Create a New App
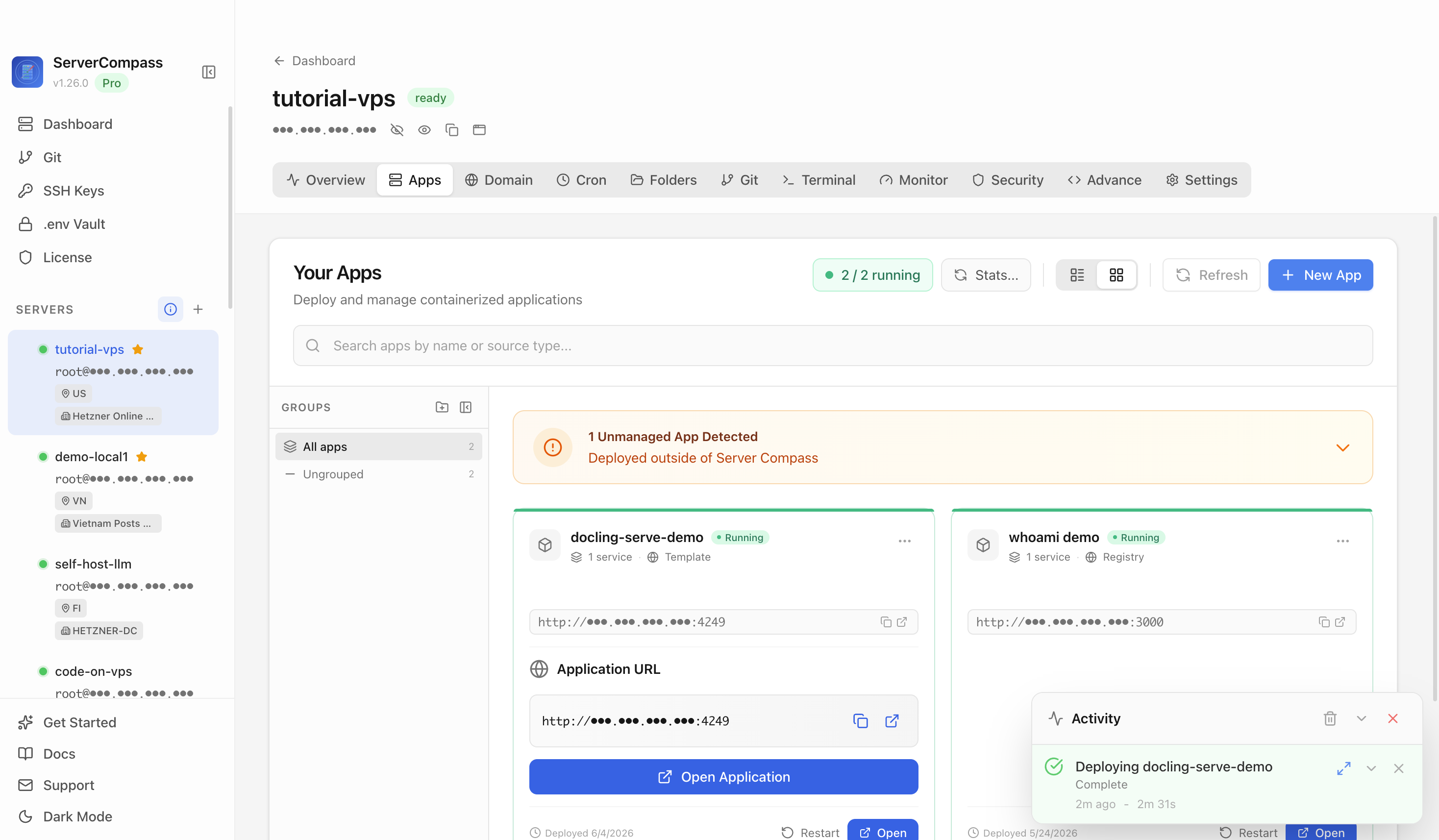 pos(1321,275)
